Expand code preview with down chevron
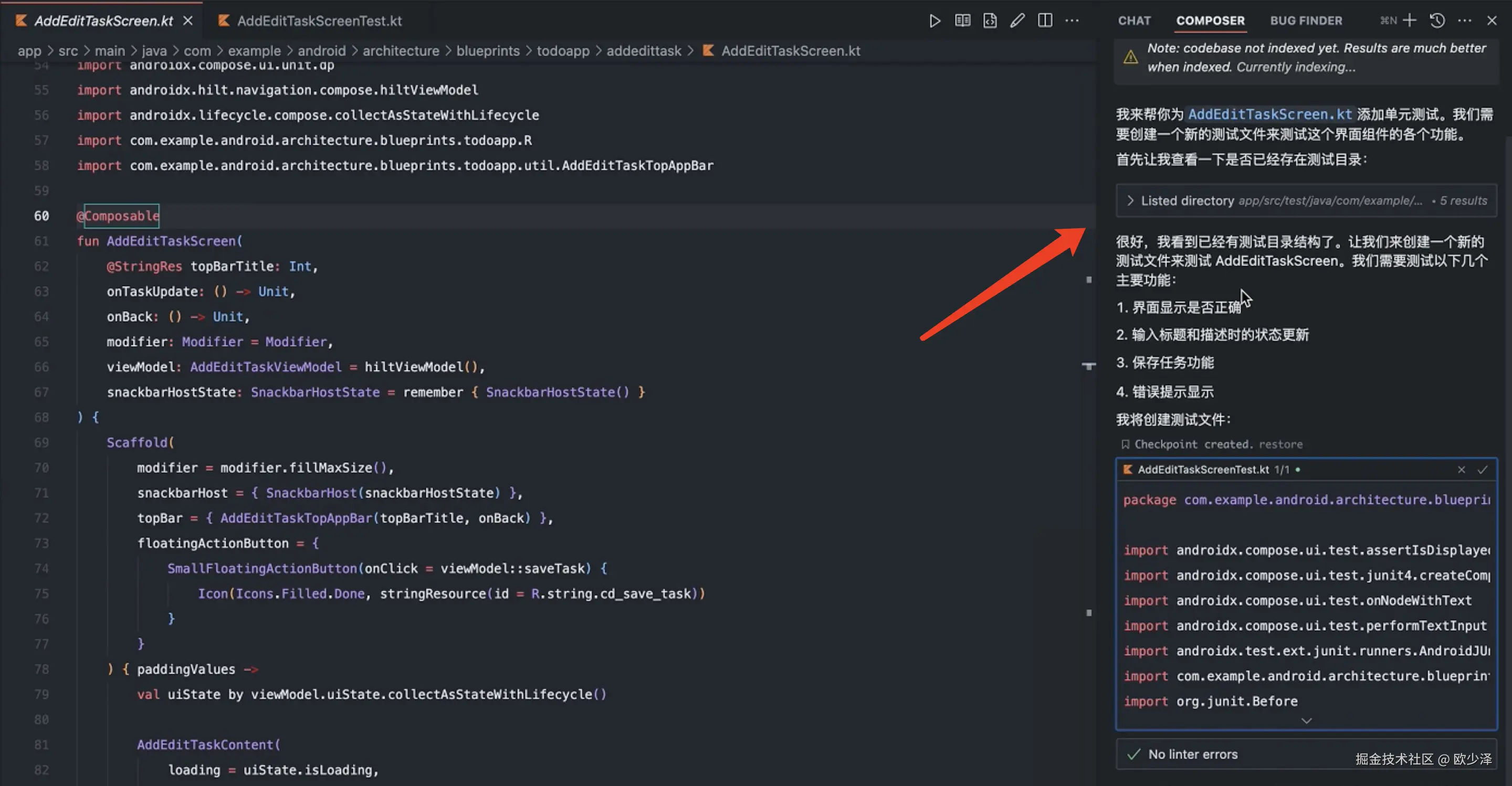 1306,720
